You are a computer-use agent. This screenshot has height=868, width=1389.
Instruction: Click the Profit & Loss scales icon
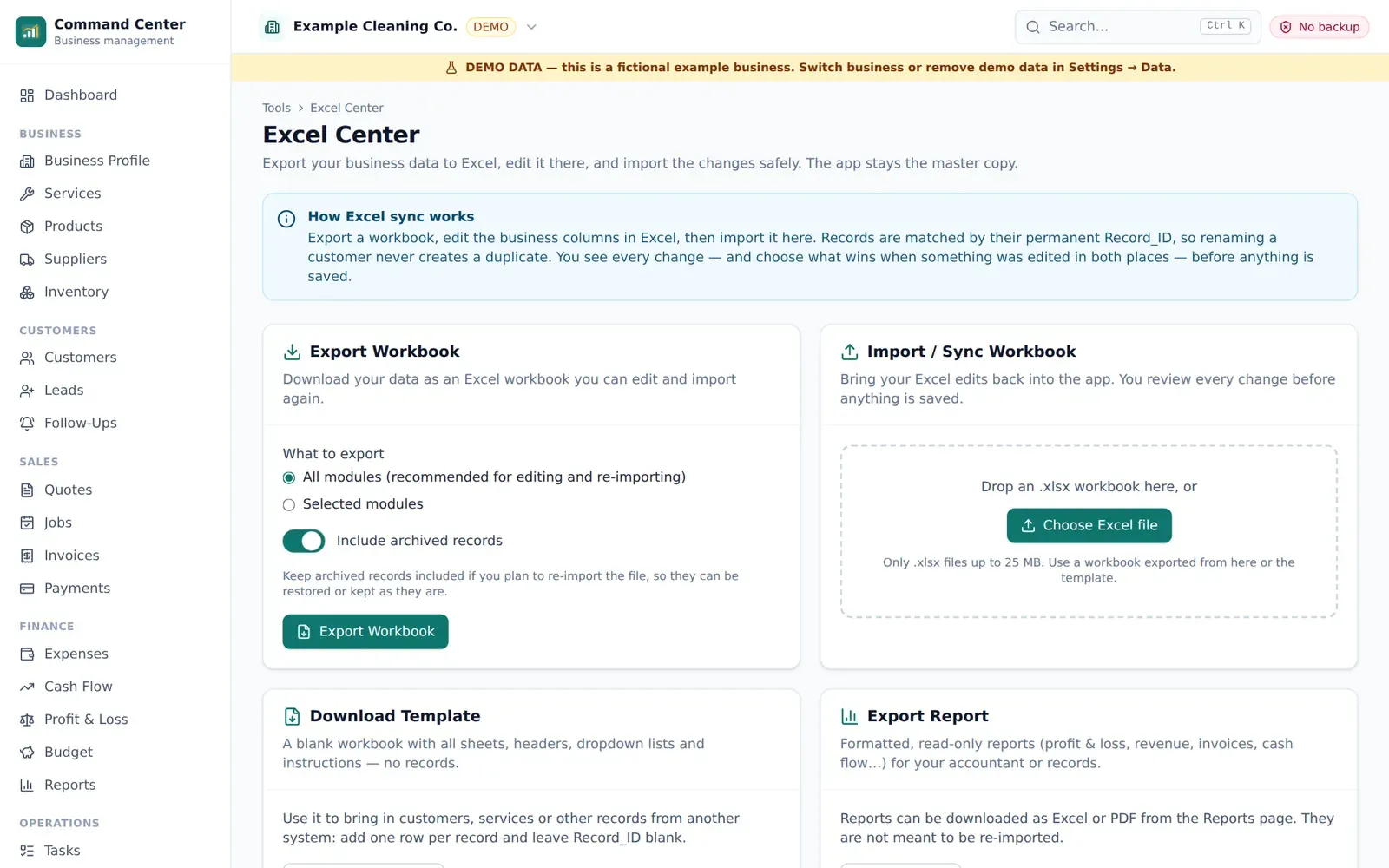coord(27,720)
